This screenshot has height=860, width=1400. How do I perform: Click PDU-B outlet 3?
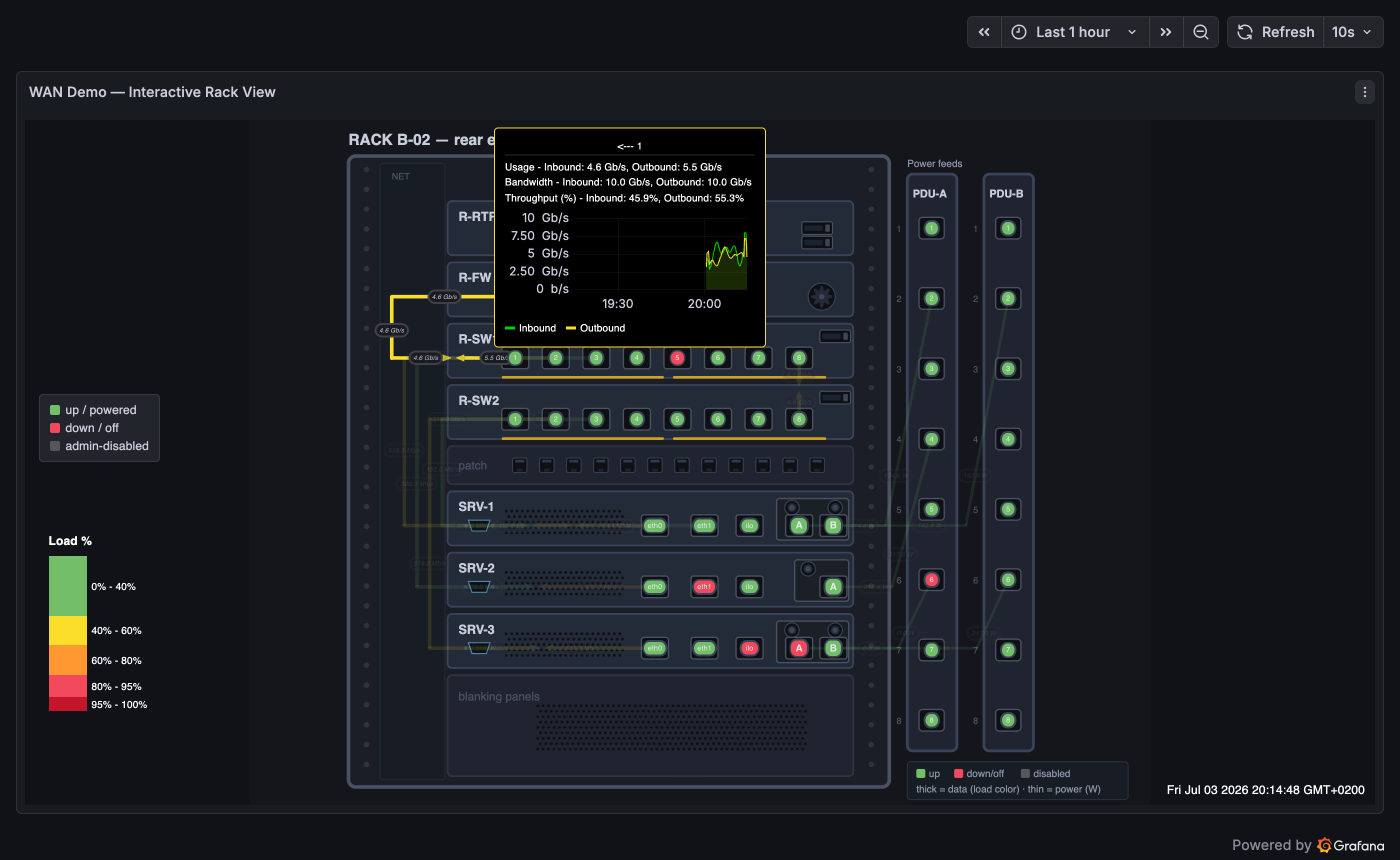(1008, 368)
